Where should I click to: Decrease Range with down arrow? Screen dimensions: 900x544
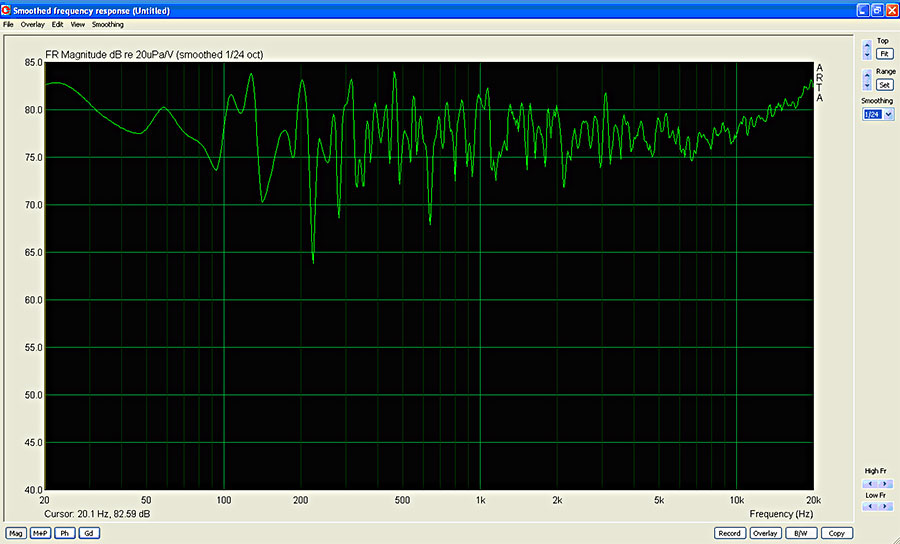click(867, 85)
